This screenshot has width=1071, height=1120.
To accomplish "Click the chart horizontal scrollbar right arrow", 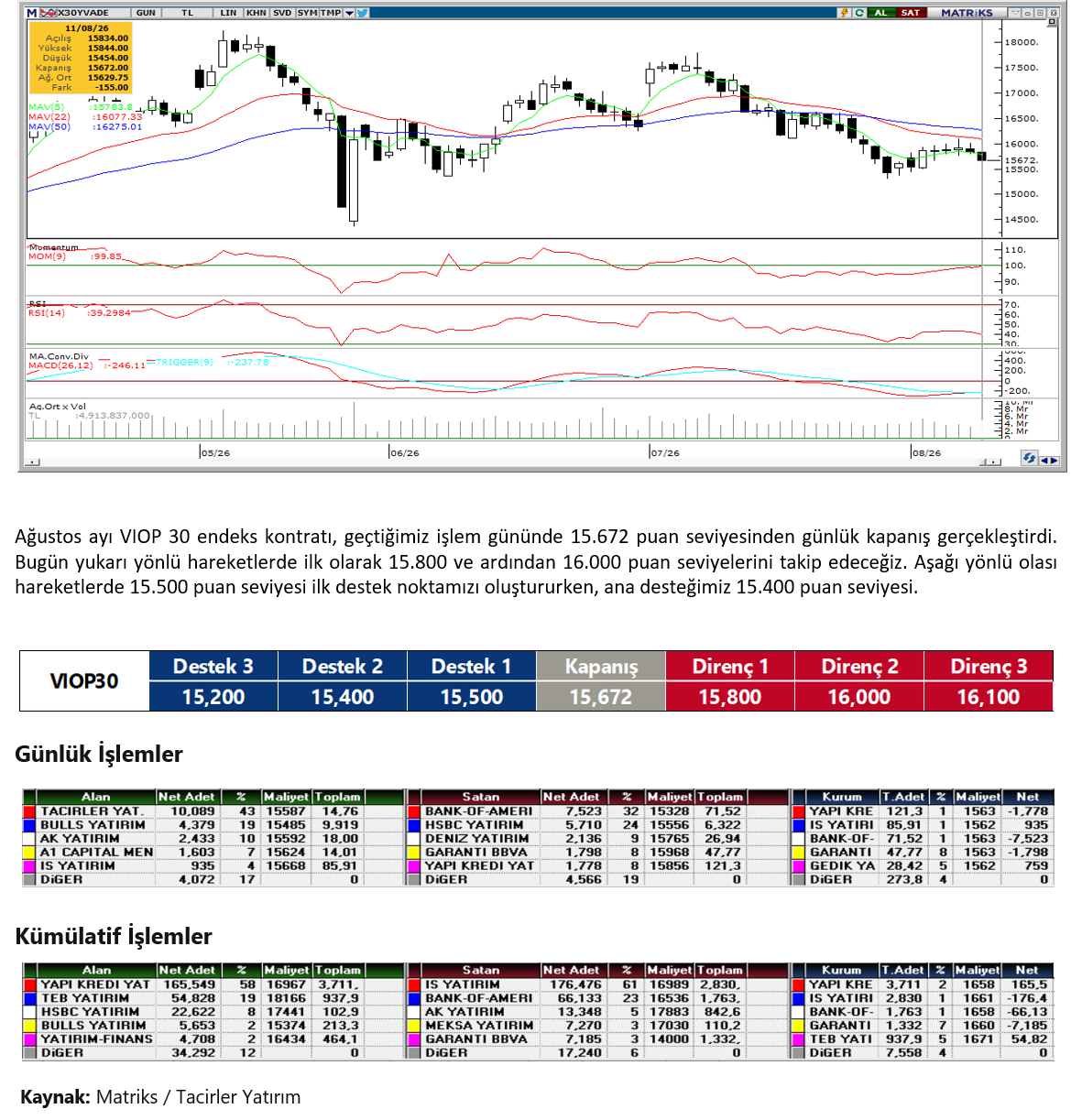I will (993, 462).
